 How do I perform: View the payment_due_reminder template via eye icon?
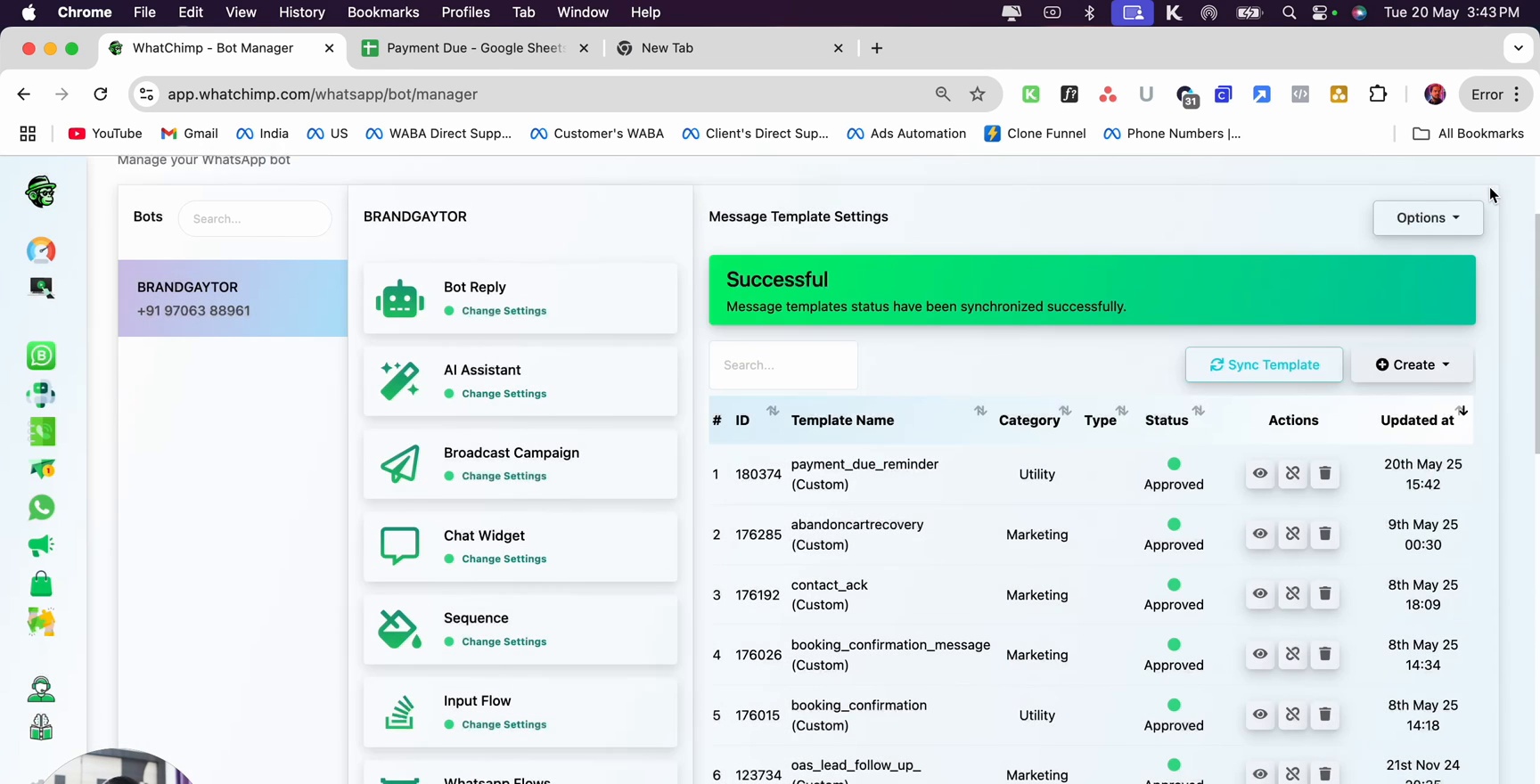point(1259,474)
